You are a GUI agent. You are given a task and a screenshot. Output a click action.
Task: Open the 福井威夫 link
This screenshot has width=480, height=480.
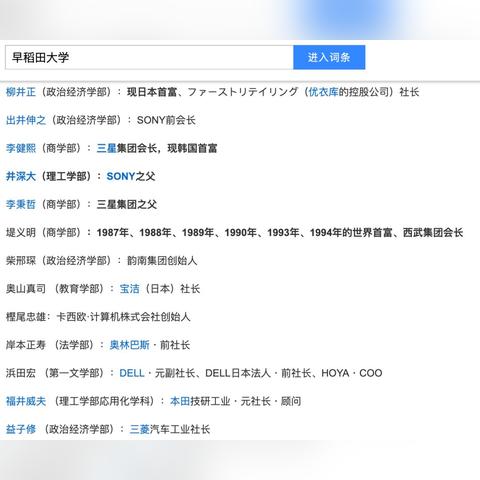click(x=26, y=401)
